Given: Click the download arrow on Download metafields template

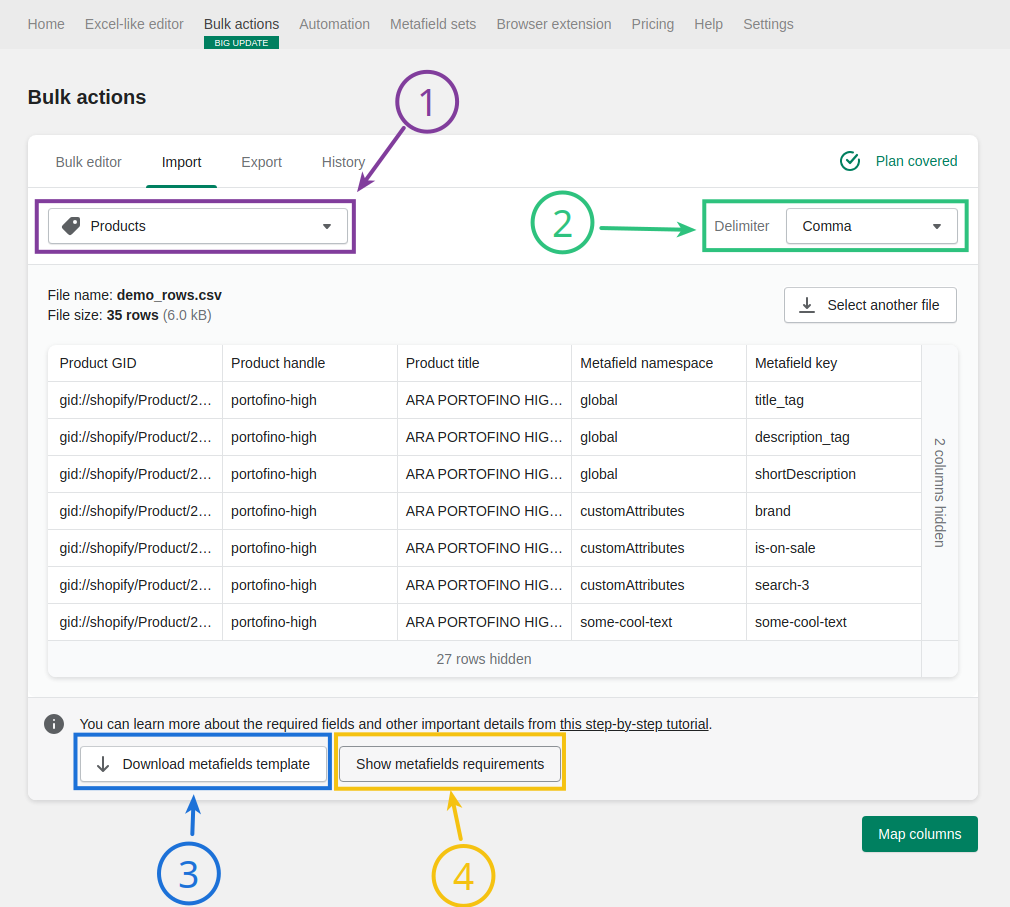Looking at the screenshot, I should coord(101,763).
